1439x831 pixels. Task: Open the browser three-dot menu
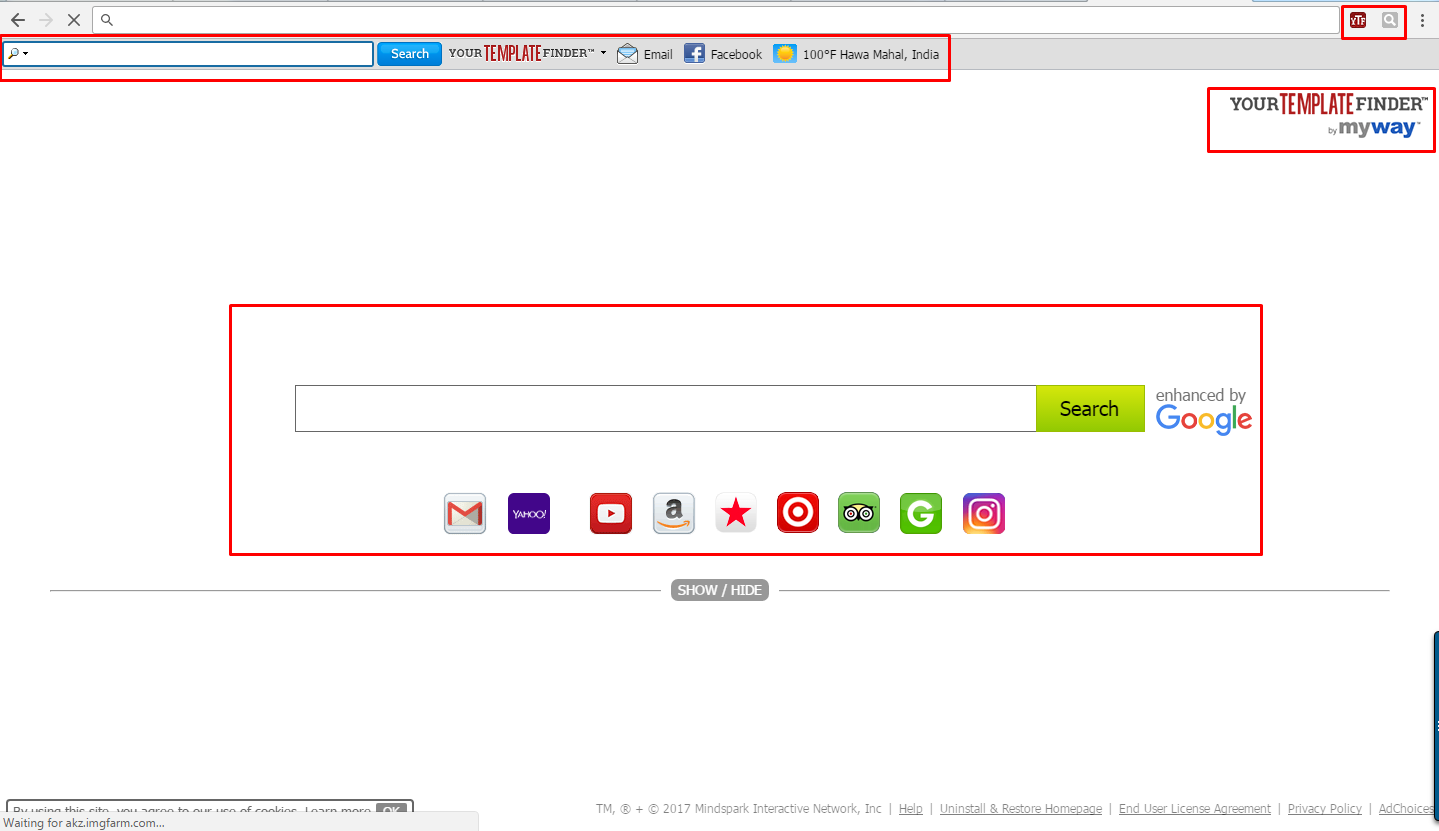pos(1422,20)
